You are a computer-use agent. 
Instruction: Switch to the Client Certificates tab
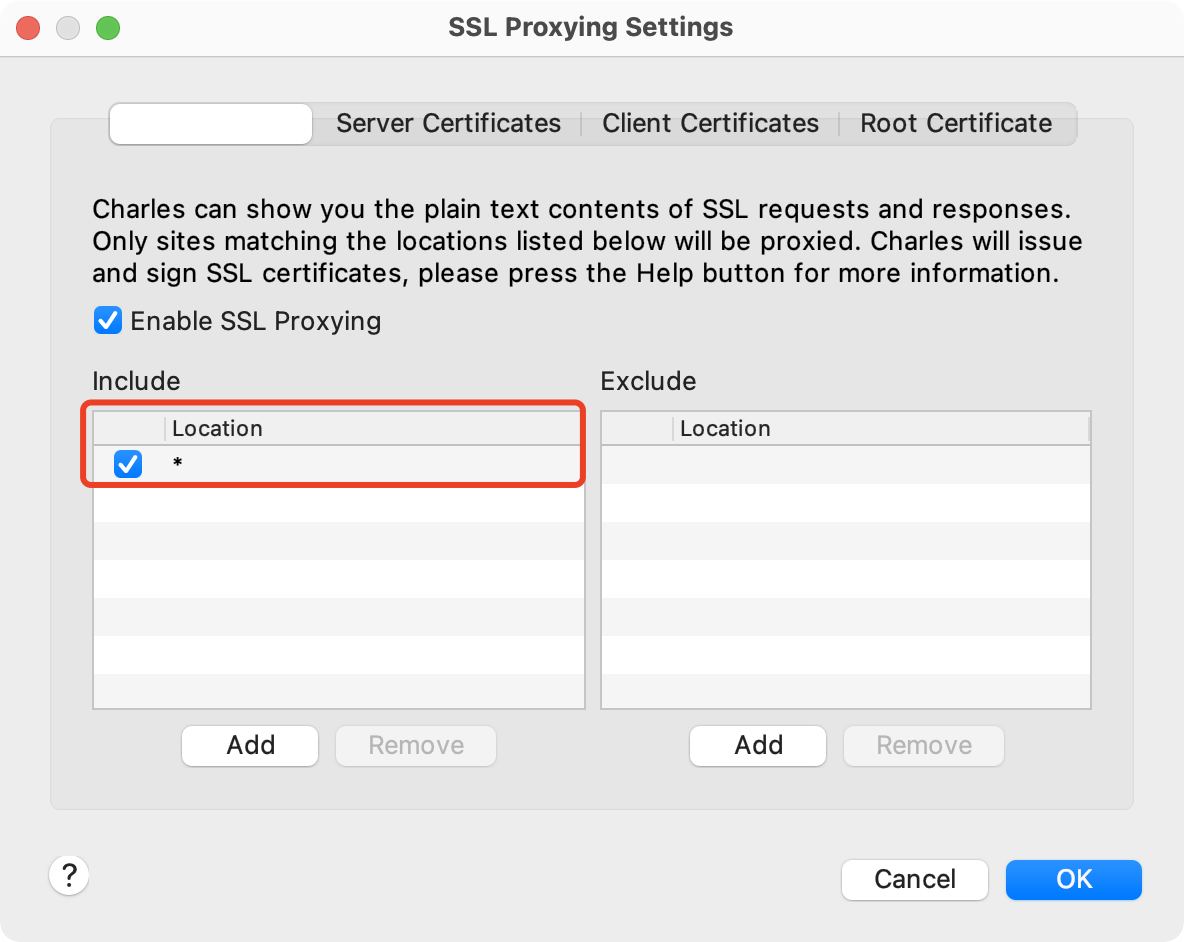[710, 123]
